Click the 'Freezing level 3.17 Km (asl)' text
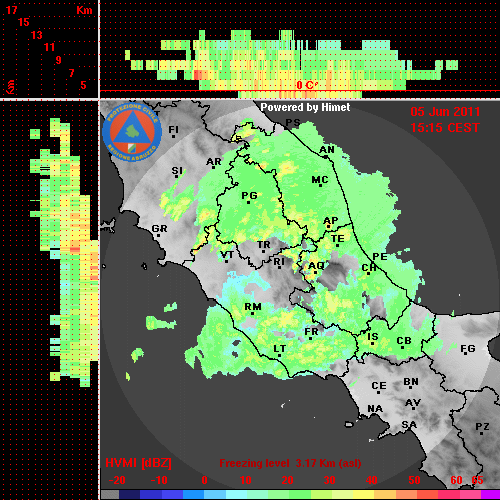Viewport: 500px width, 500px height. tap(290, 463)
